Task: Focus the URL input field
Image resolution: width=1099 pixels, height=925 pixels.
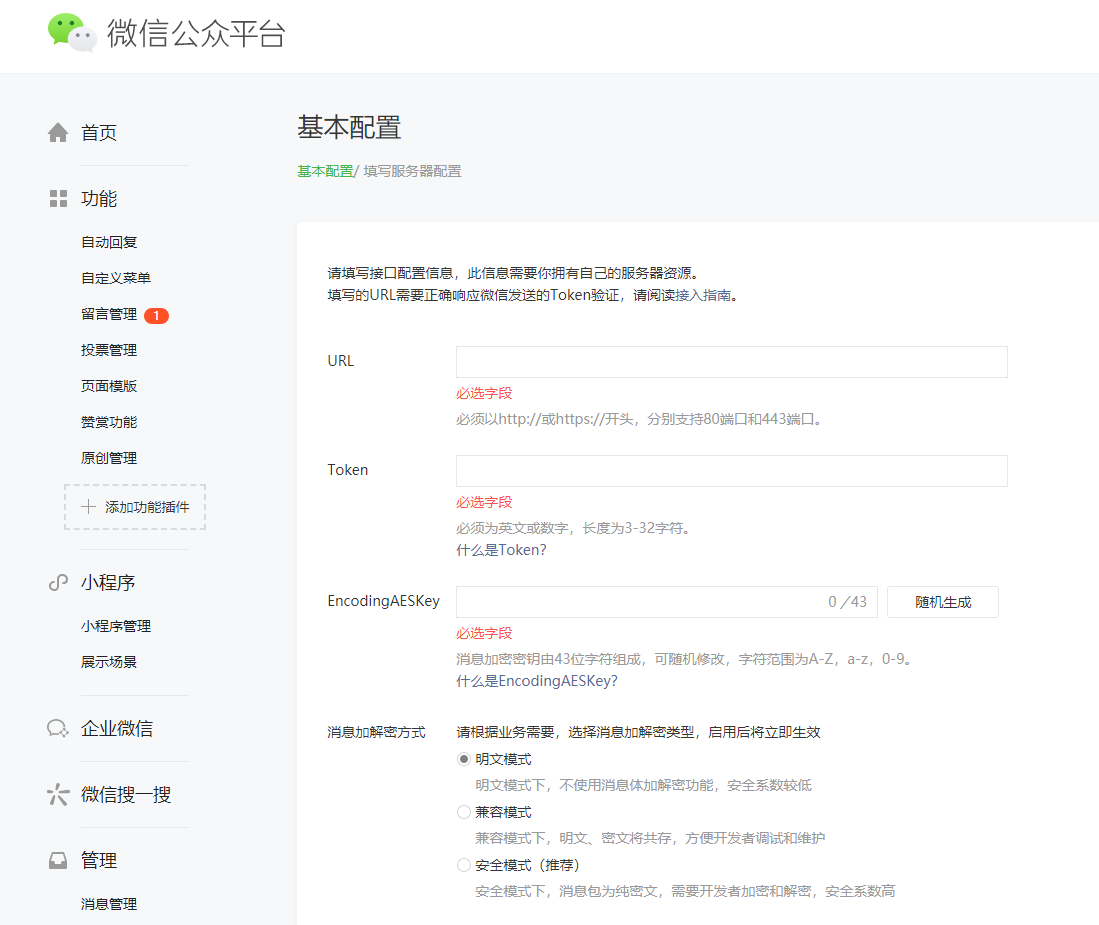Action: (731, 362)
